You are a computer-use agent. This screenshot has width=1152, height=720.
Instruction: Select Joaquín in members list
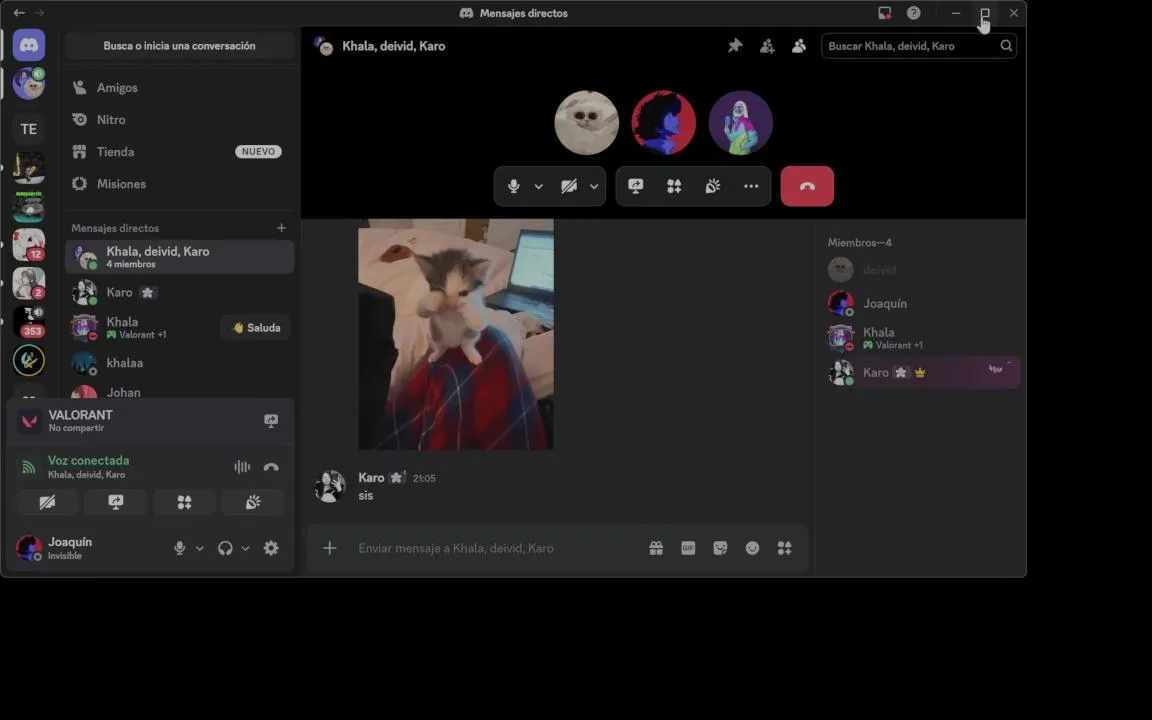(x=923, y=303)
